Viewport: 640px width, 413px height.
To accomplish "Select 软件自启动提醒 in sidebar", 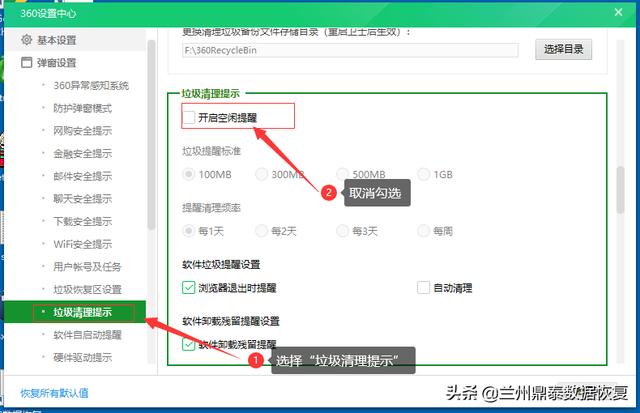I will (x=87, y=335).
